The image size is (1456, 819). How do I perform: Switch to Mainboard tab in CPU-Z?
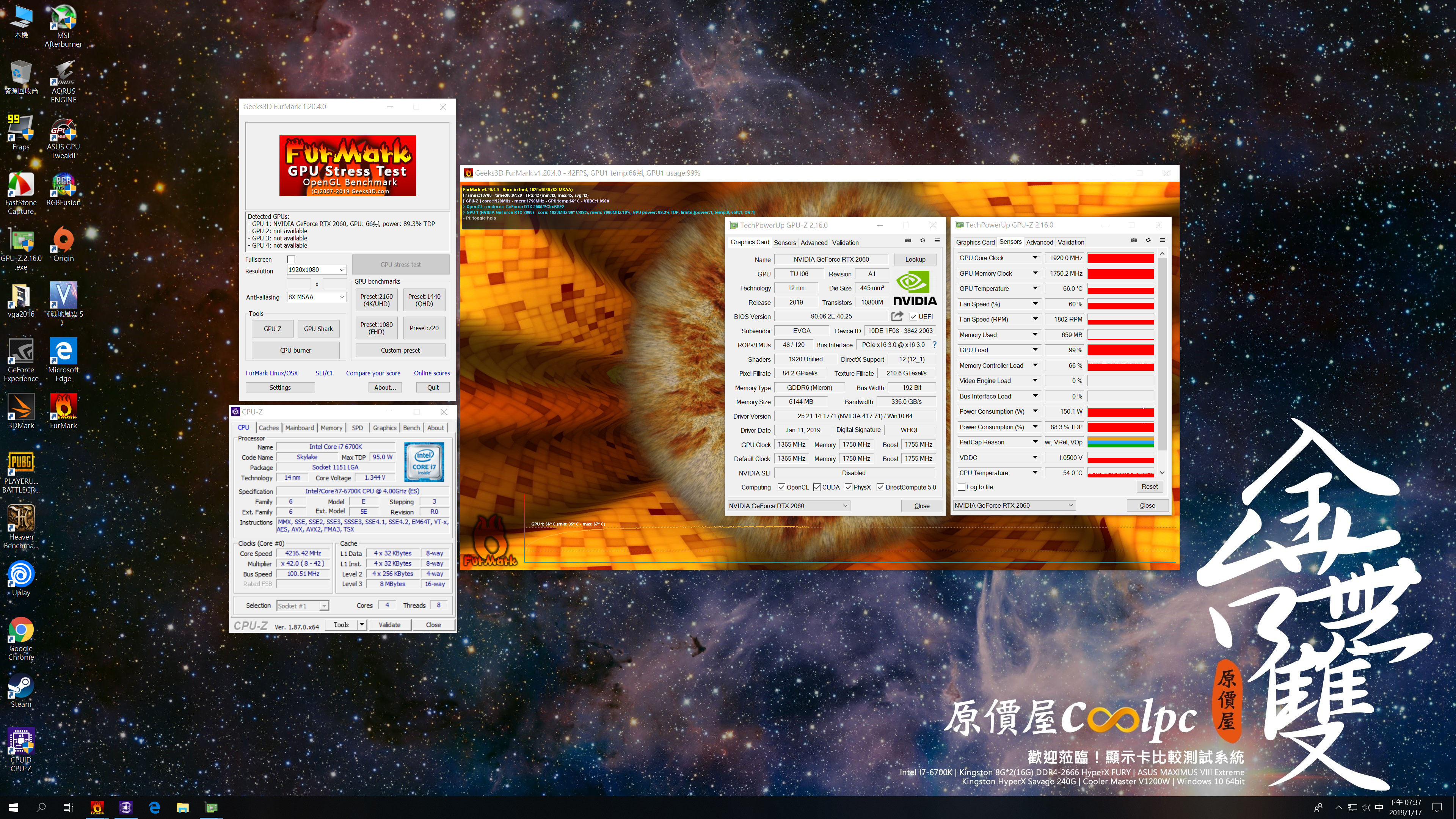coord(300,428)
